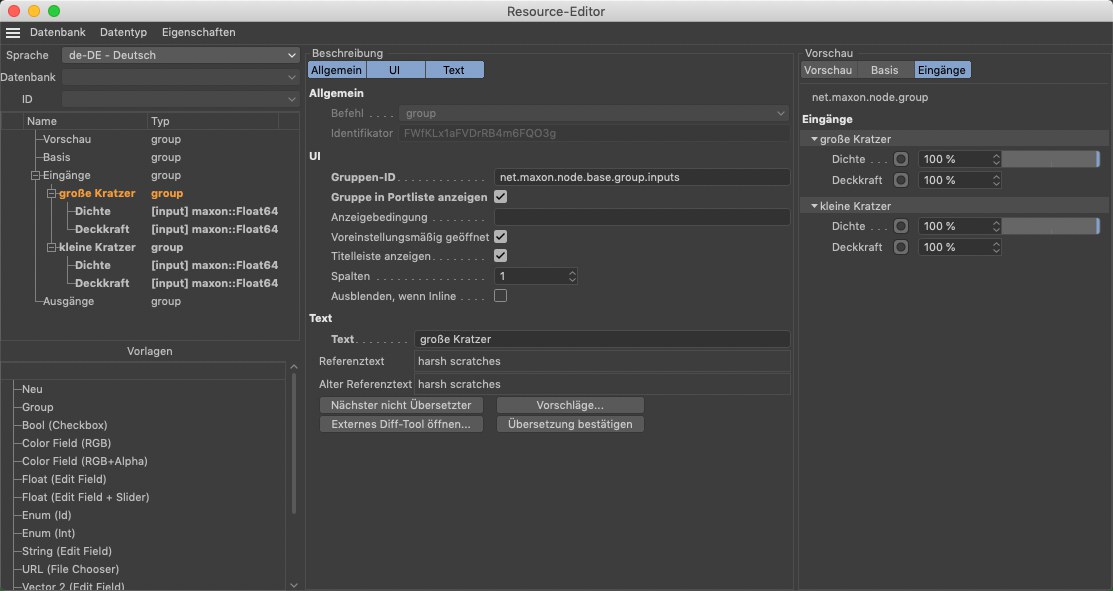Click port circle icon for kleine Kratzer Dichte
Image resolution: width=1113 pixels, height=591 pixels.
pyautogui.click(x=901, y=226)
